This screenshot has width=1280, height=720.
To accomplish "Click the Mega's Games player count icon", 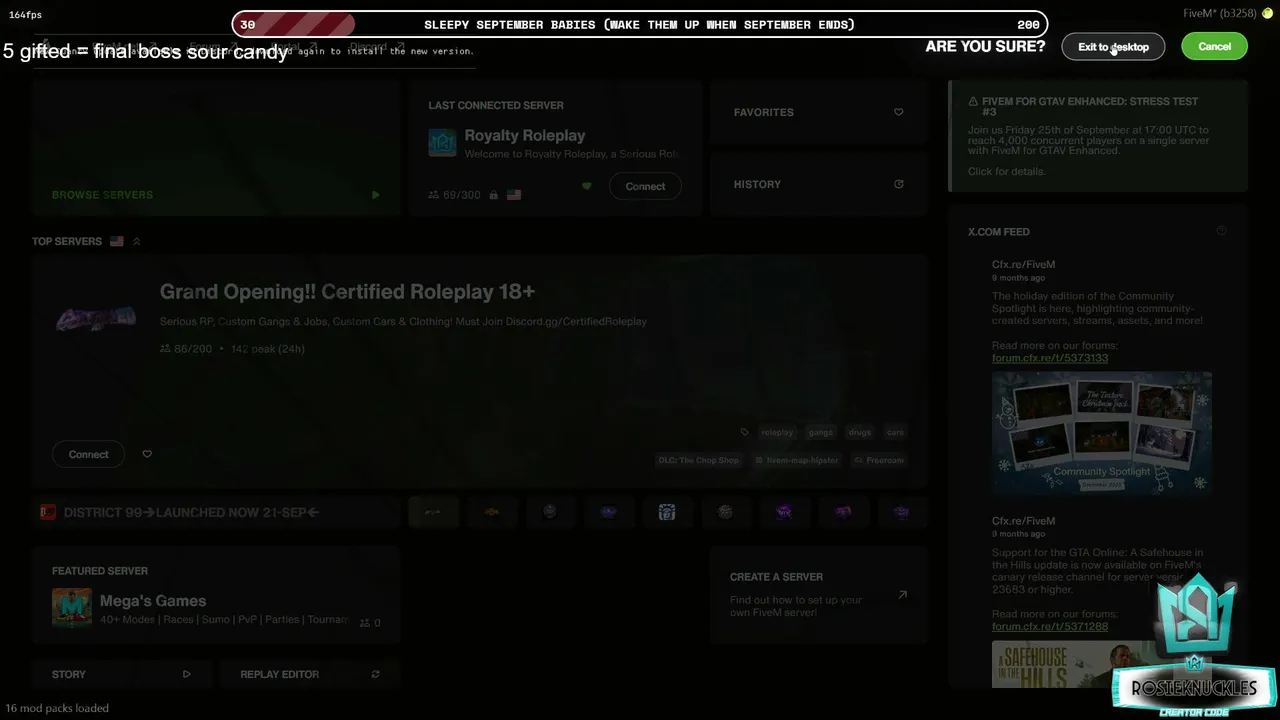I will tap(365, 622).
